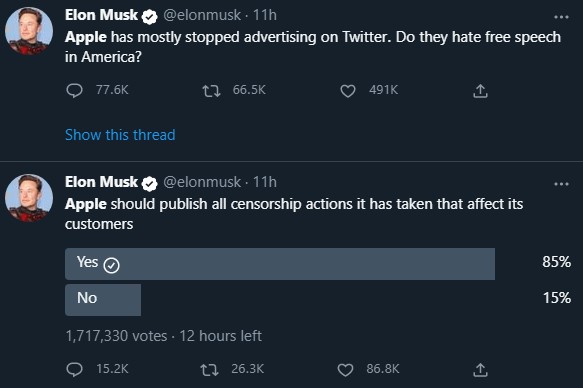The width and height of the screenshot is (583, 388).
Task: Click the Yes checkmark icon
Action: (112, 265)
